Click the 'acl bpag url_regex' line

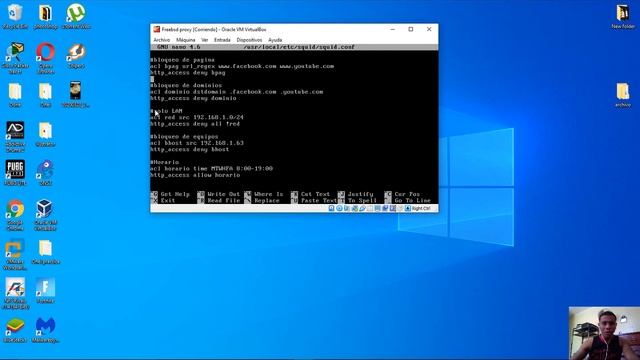point(242,66)
